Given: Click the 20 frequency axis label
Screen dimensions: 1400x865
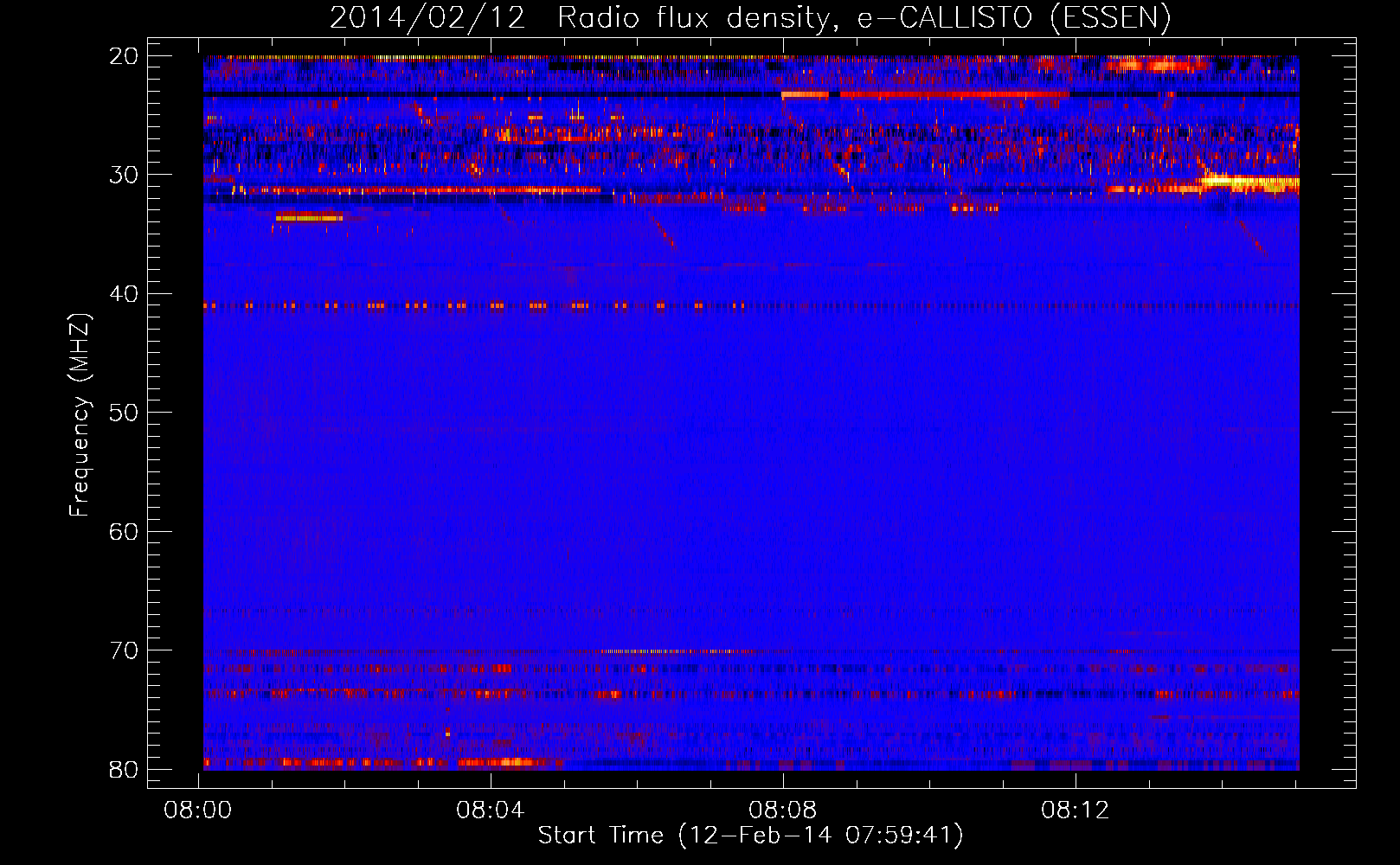Looking at the screenshot, I should click(124, 56).
